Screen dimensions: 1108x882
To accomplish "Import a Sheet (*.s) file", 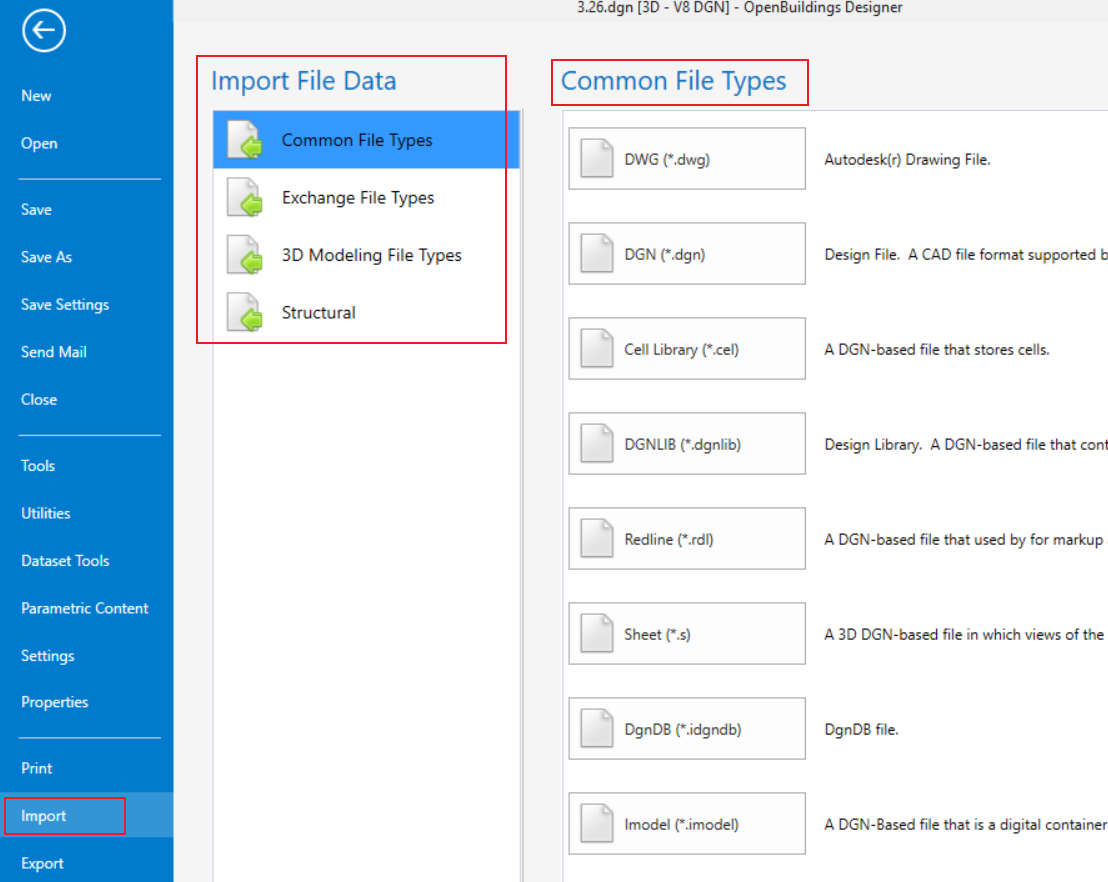I will [x=687, y=634].
